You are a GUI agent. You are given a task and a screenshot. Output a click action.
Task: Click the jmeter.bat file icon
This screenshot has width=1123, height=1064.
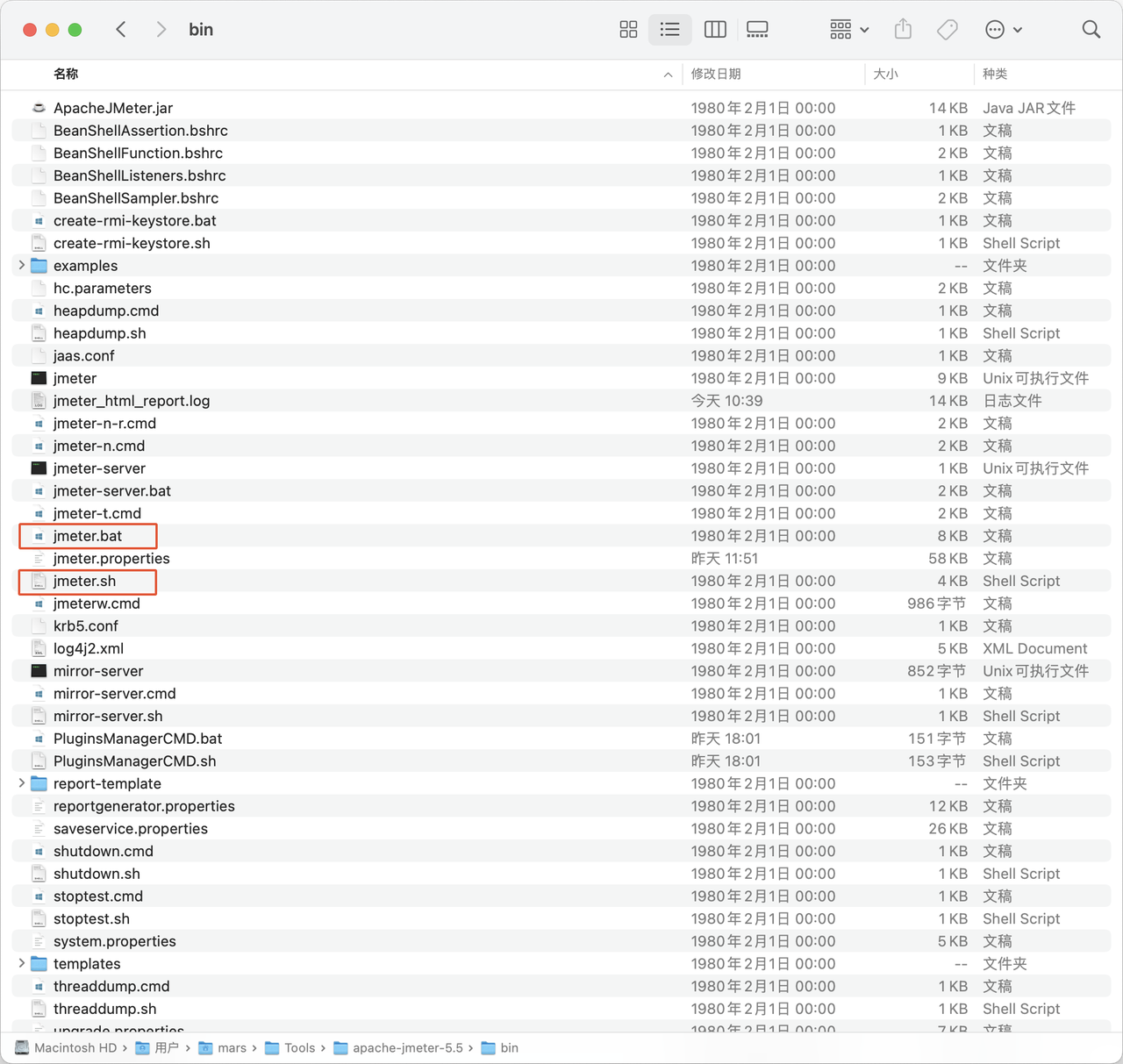(x=39, y=536)
